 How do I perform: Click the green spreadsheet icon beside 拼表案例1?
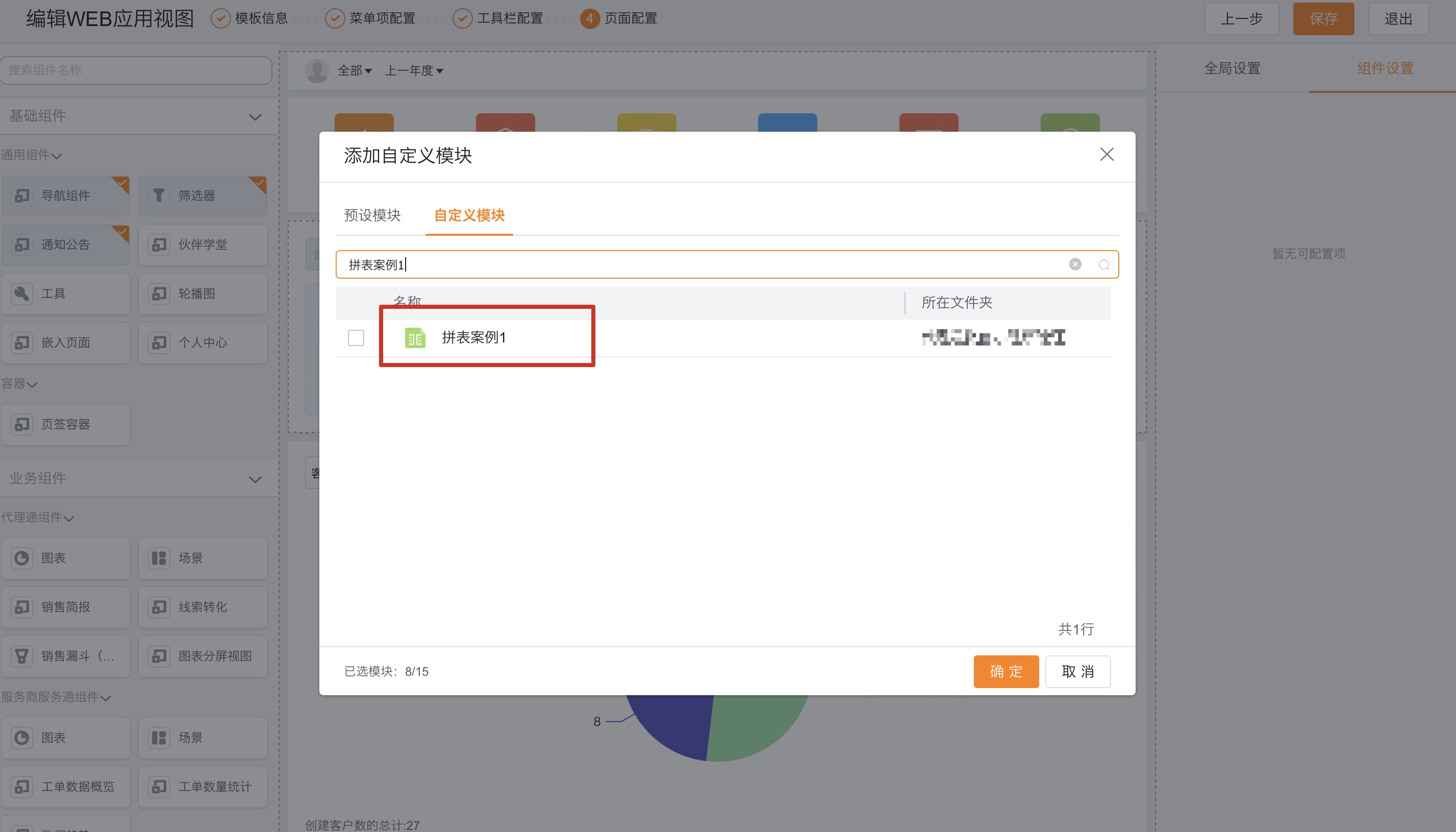click(x=415, y=337)
